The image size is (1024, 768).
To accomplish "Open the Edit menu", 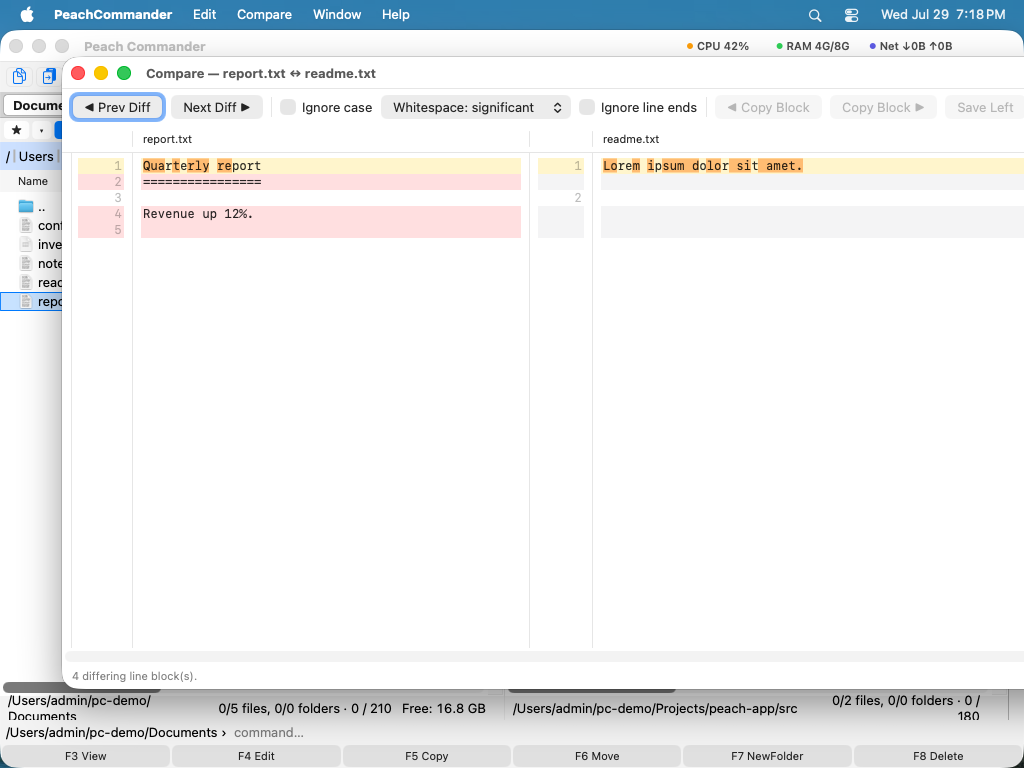I will point(204,14).
